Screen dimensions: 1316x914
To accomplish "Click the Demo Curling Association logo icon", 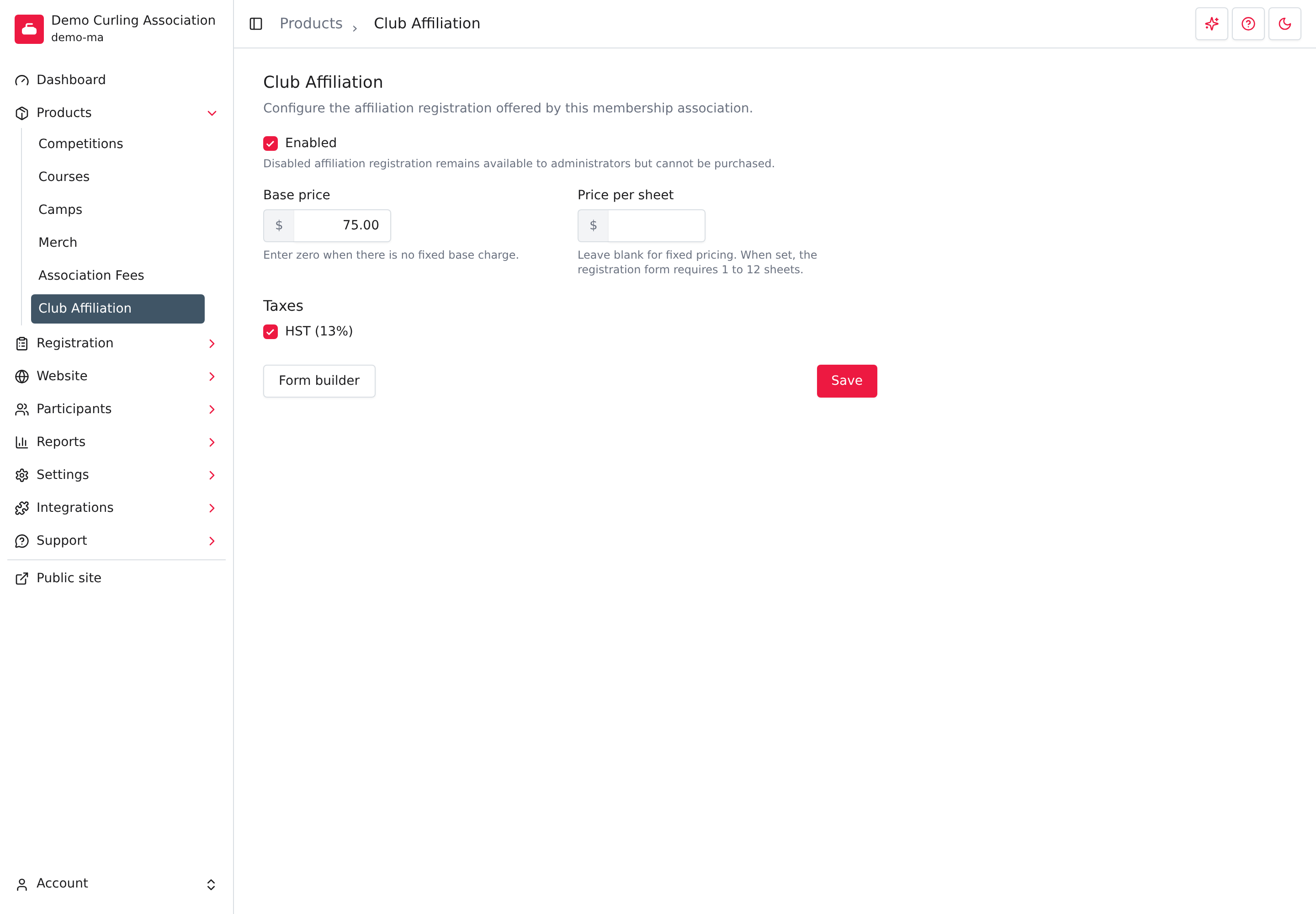I will point(29,29).
